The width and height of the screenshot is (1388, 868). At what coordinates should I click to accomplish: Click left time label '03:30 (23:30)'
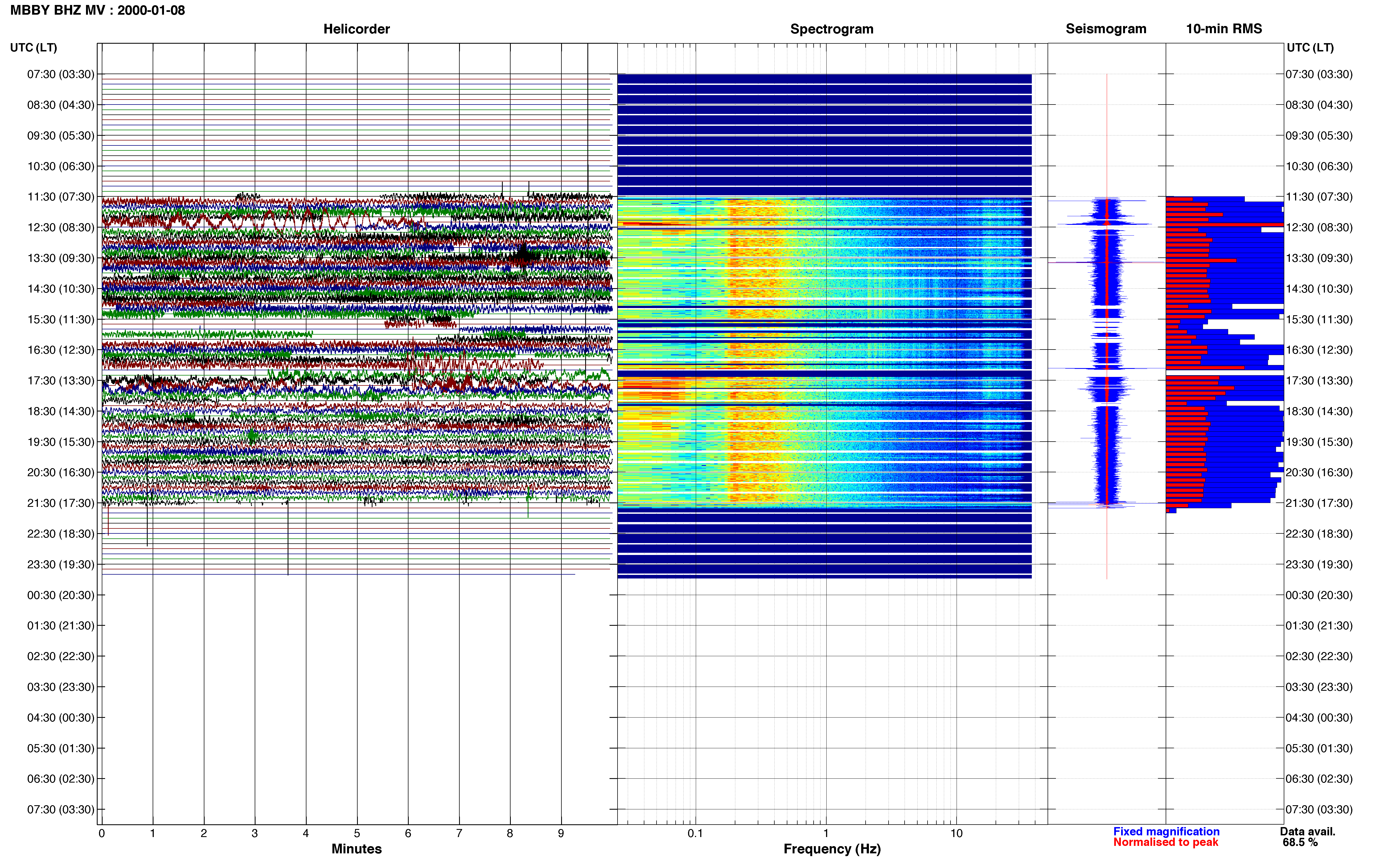[x=61, y=687]
